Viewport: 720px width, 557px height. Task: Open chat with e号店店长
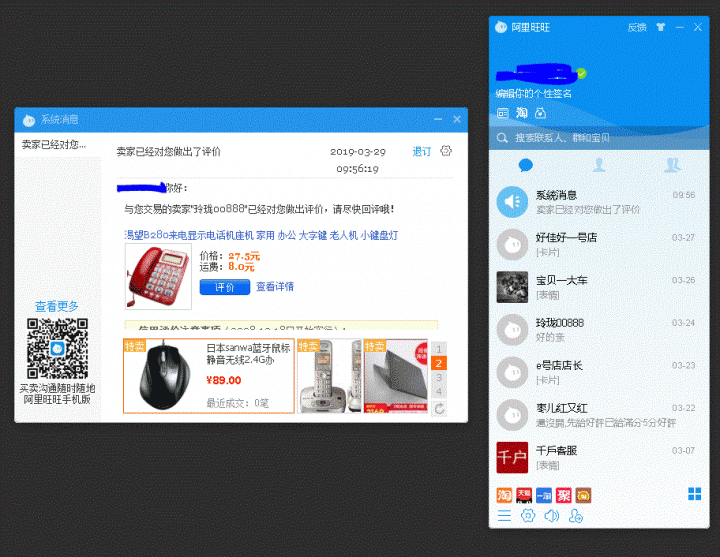(599, 372)
